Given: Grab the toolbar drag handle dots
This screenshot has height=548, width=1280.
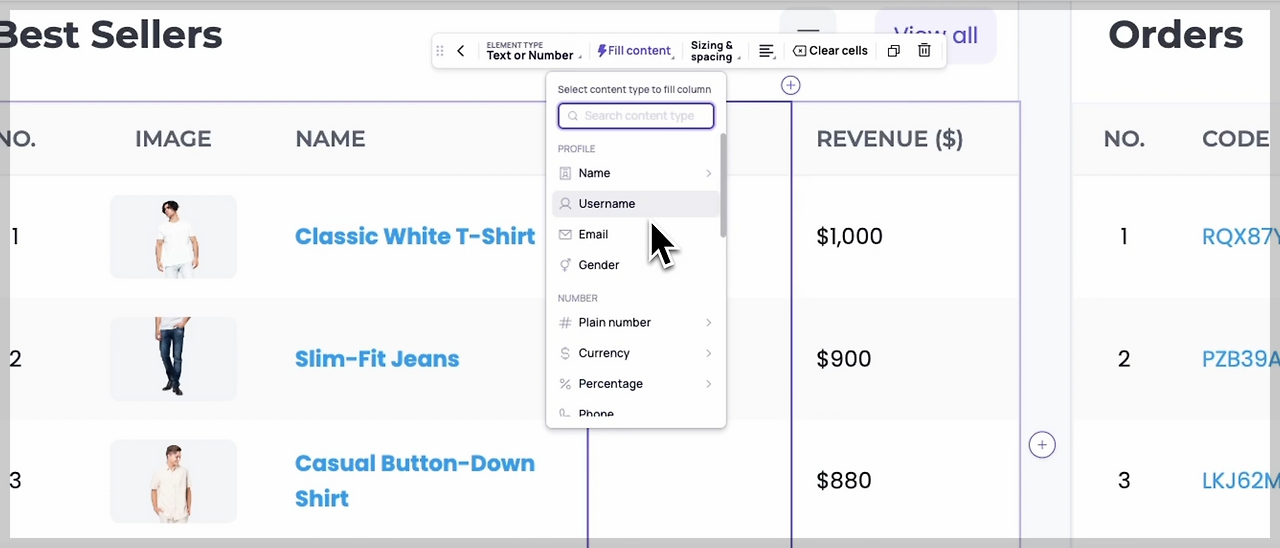Looking at the screenshot, I should tap(440, 51).
